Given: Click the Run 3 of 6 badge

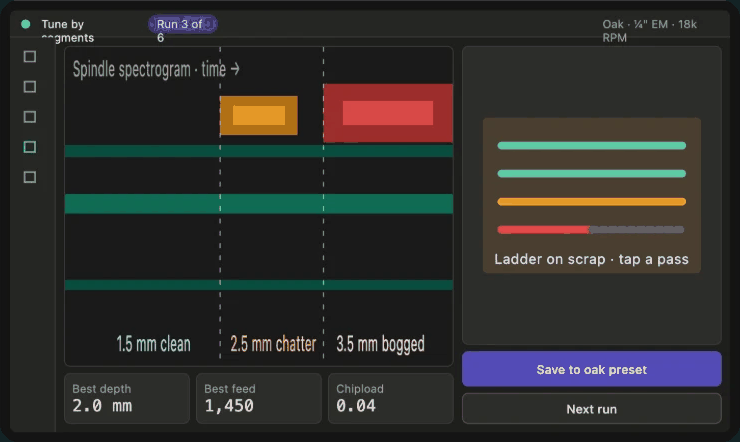Looking at the screenshot, I should tap(182, 25).
